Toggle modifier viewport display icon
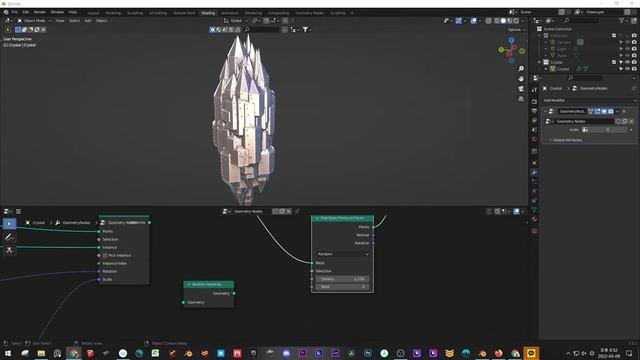The image size is (640, 360). click(x=604, y=111)
